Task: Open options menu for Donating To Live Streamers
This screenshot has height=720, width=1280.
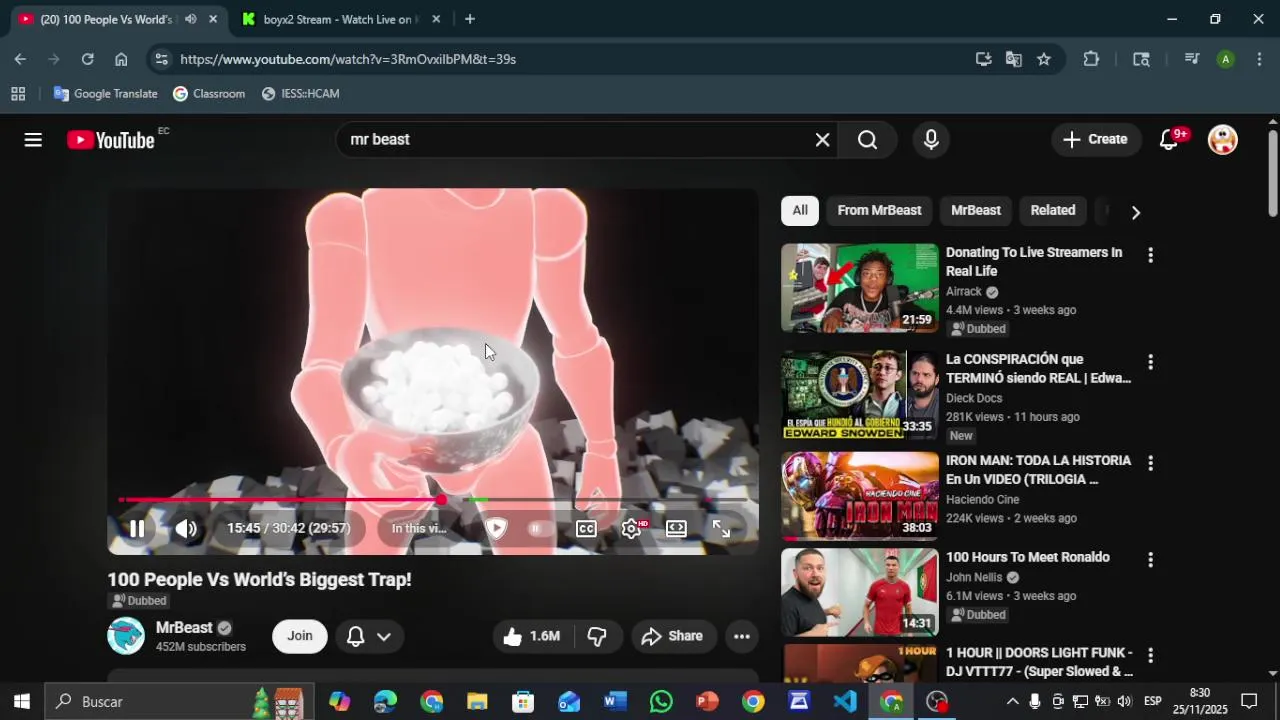Action: coord(1150,256)
